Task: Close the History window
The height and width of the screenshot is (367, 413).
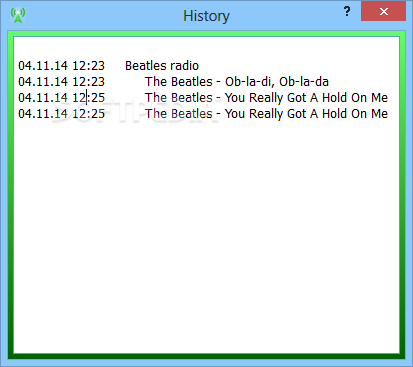Action: coord(383,11)
